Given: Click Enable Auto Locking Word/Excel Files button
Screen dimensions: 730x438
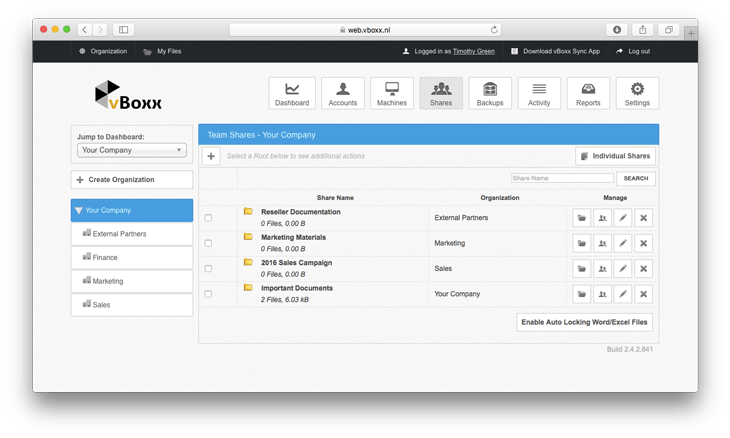Looking at the screenshot, I should (586, 322).
